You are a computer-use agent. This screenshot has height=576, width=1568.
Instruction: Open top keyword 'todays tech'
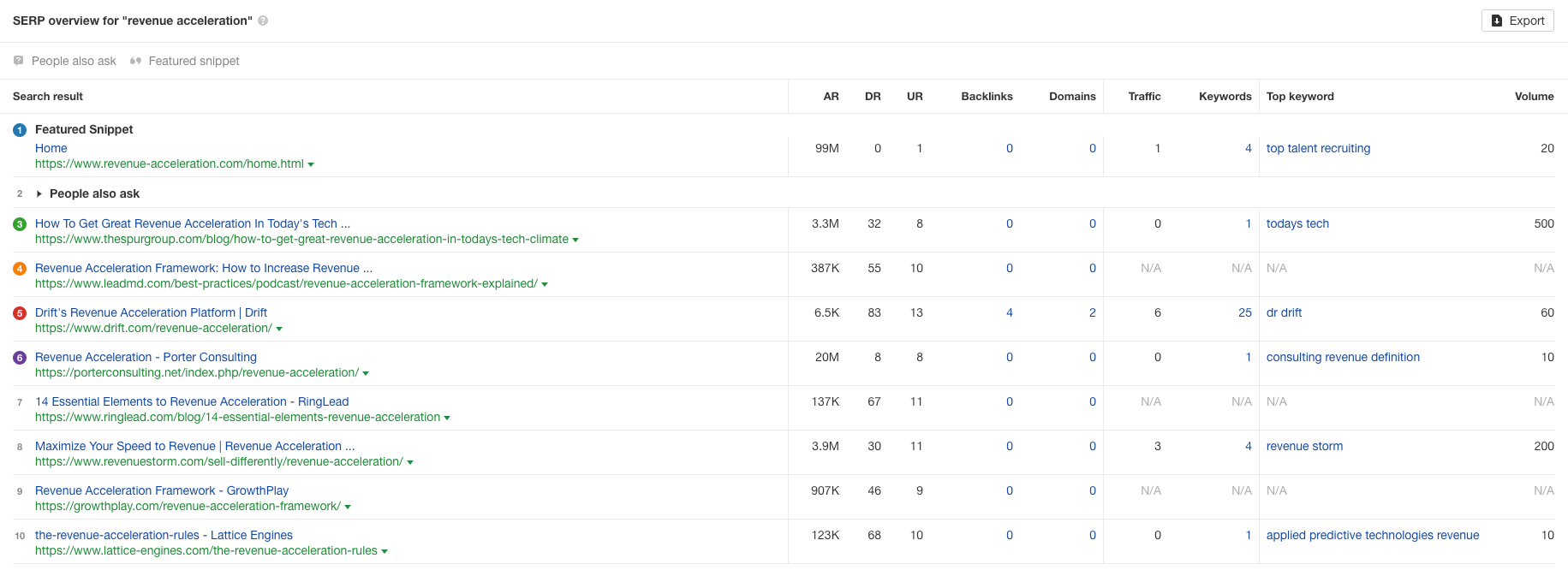[x=1297, y=223]
